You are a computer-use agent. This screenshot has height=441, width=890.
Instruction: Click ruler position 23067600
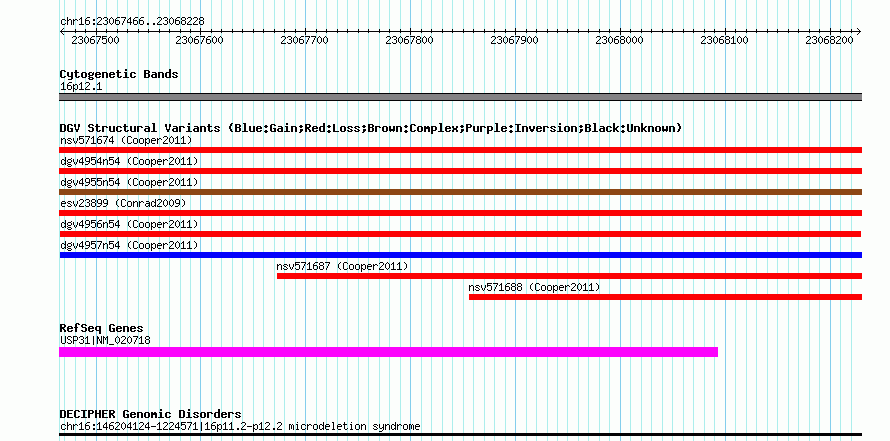pyautogui.click(x=200, y=40)
